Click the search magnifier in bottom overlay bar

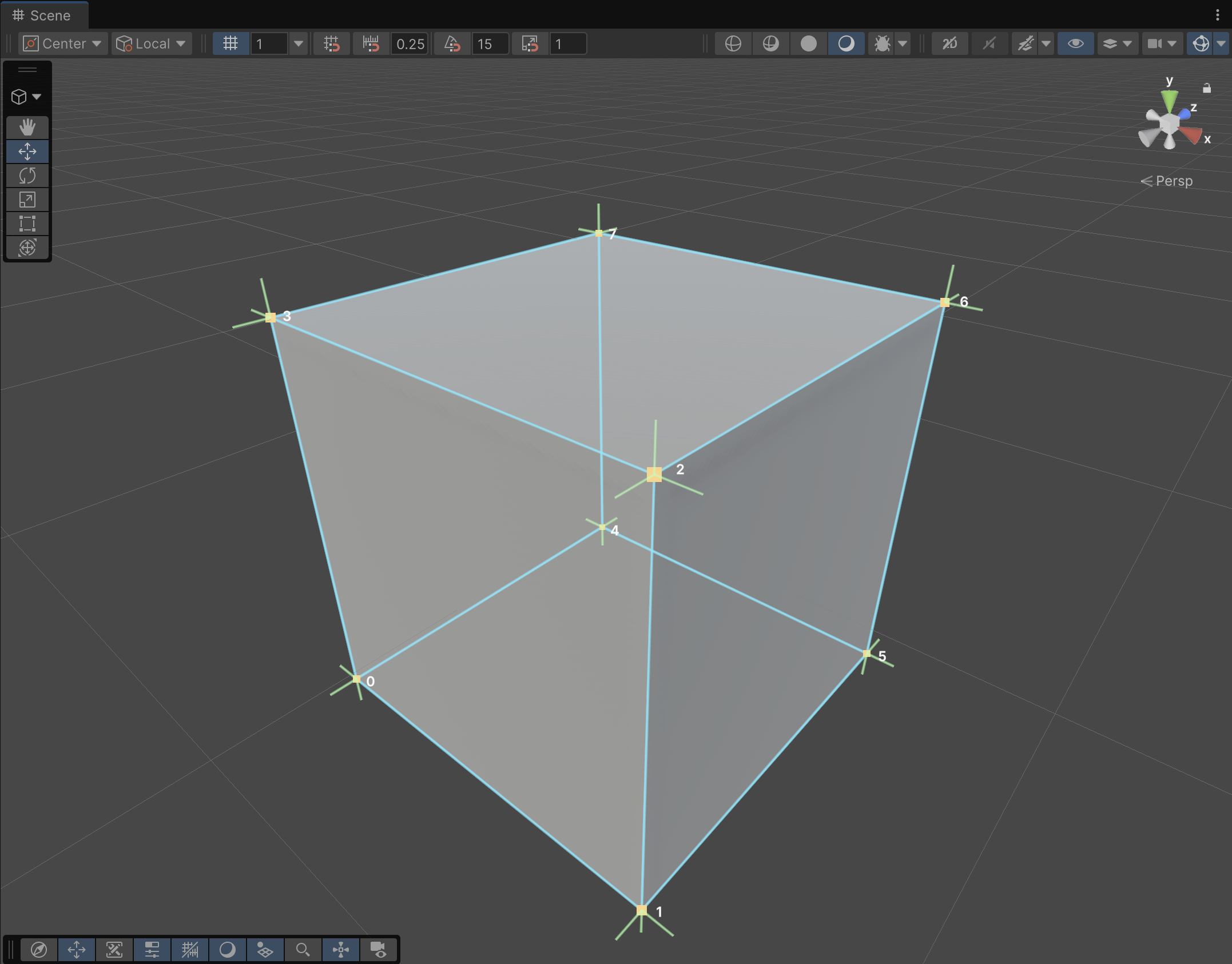[303, 950]
